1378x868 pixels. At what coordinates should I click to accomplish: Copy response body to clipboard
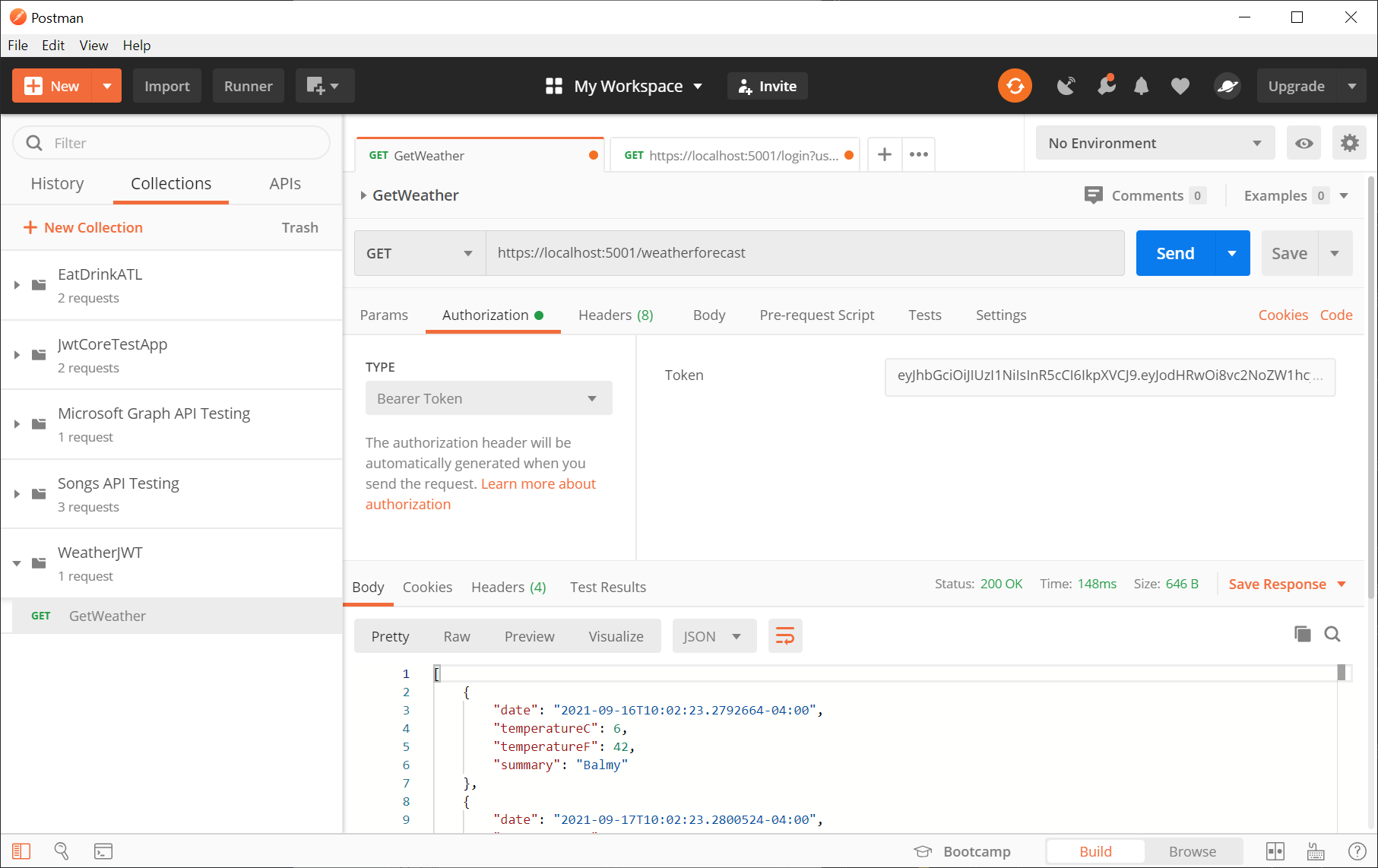pos(1302,634)
